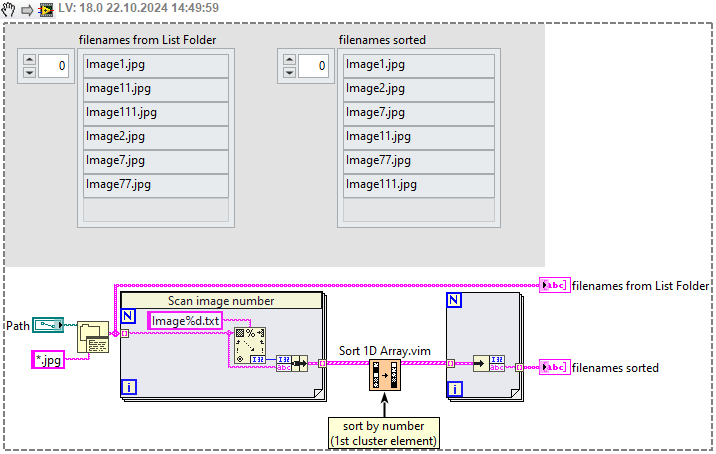
Task: Click the N terminal of Scan image number loop
Action: 128,316
